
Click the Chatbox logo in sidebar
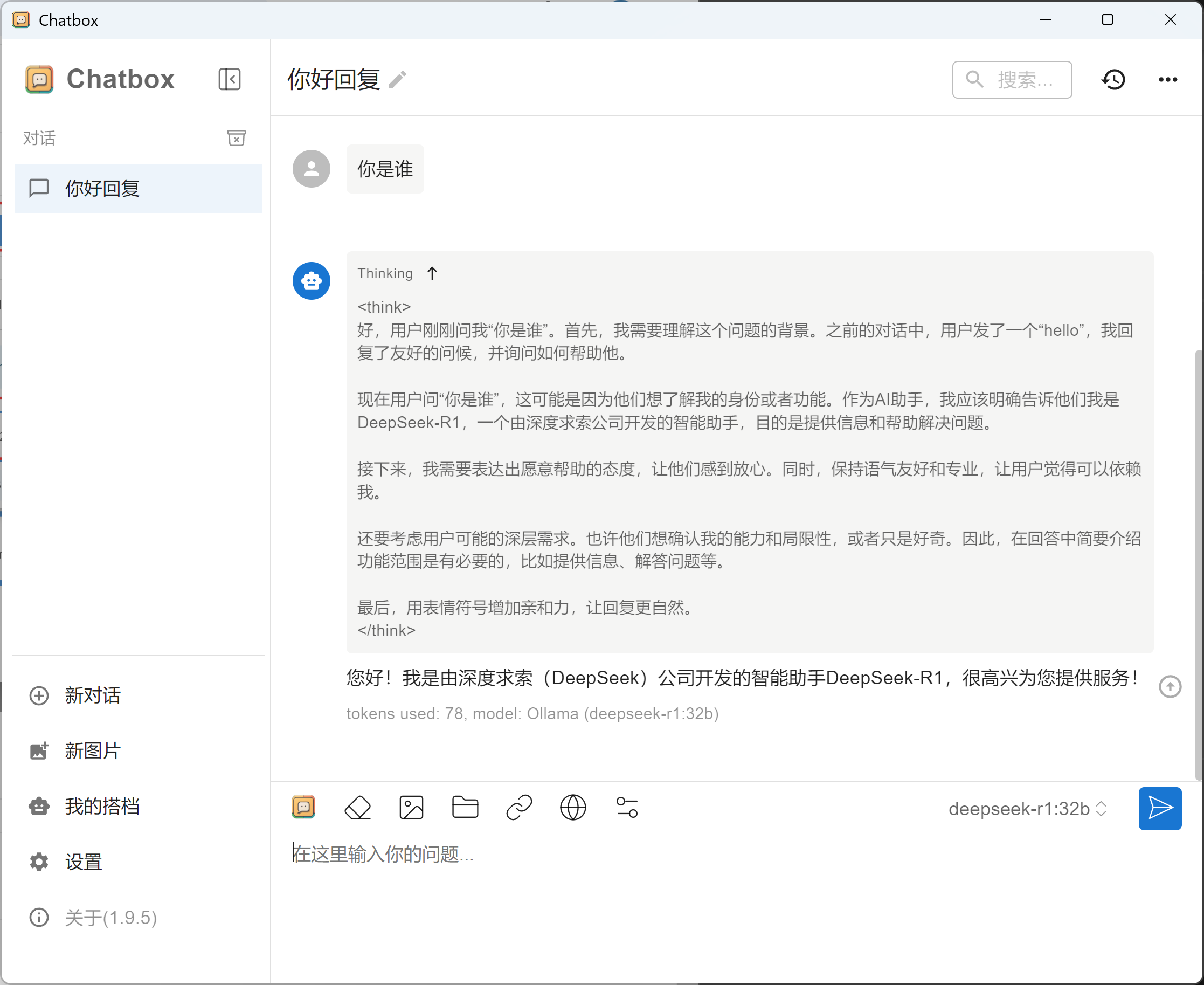tap(39, 79)
